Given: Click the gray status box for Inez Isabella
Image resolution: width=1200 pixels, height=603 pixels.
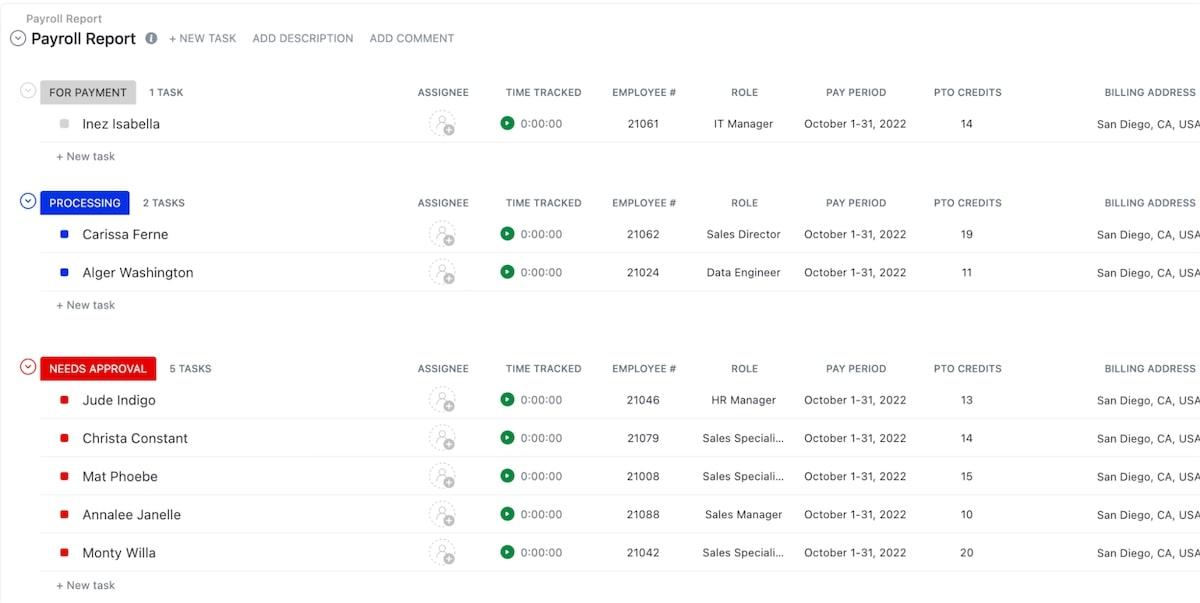Looking at the screenshot, I should coord(64,124).
